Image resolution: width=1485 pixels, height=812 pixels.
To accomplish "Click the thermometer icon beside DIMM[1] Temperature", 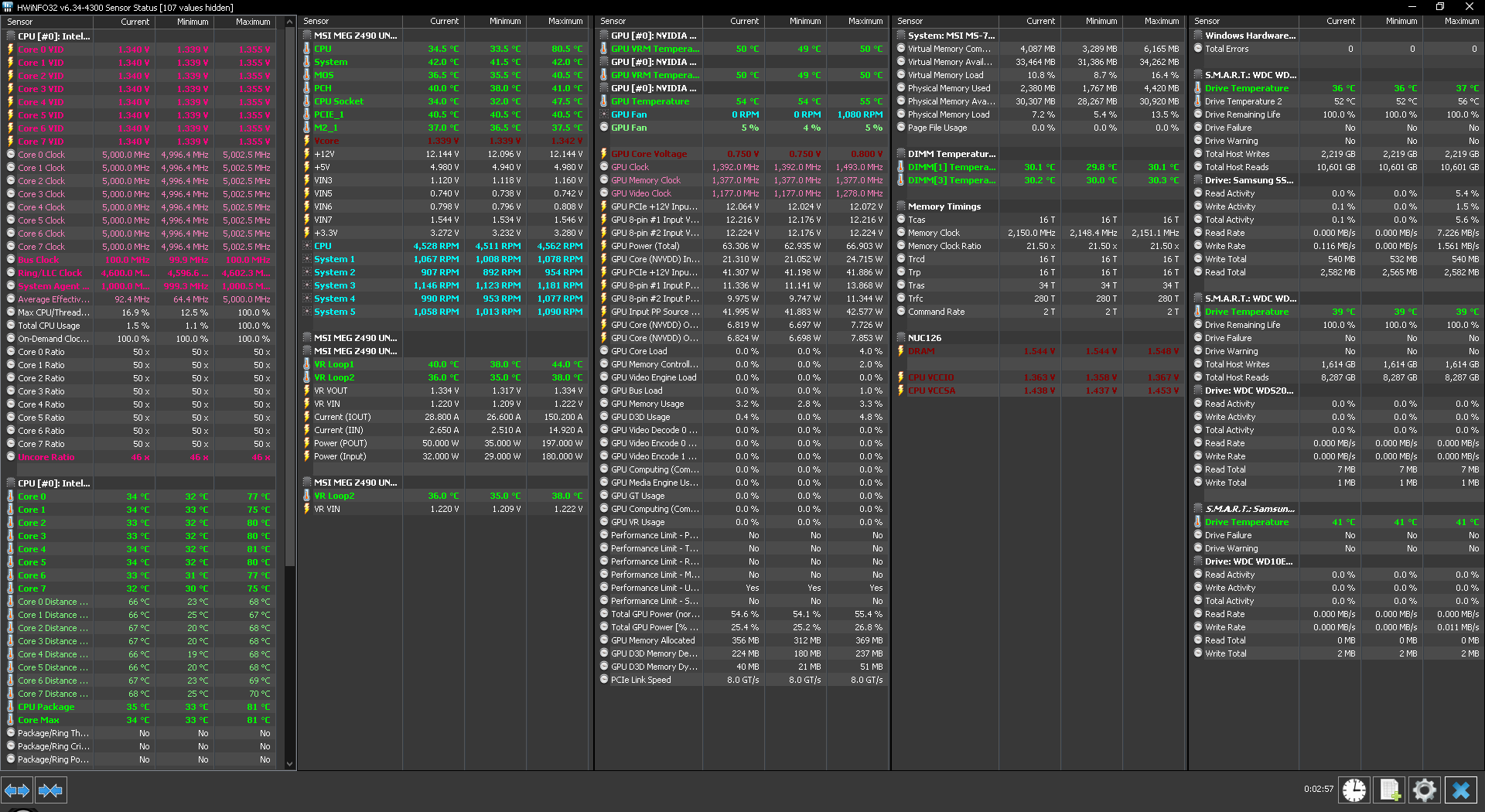I will 901,167.
